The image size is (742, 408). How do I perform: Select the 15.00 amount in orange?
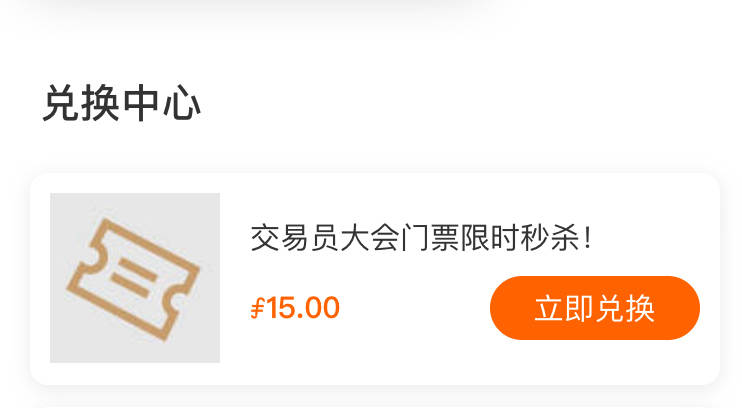pyautogui.click(x=303, y=308)
